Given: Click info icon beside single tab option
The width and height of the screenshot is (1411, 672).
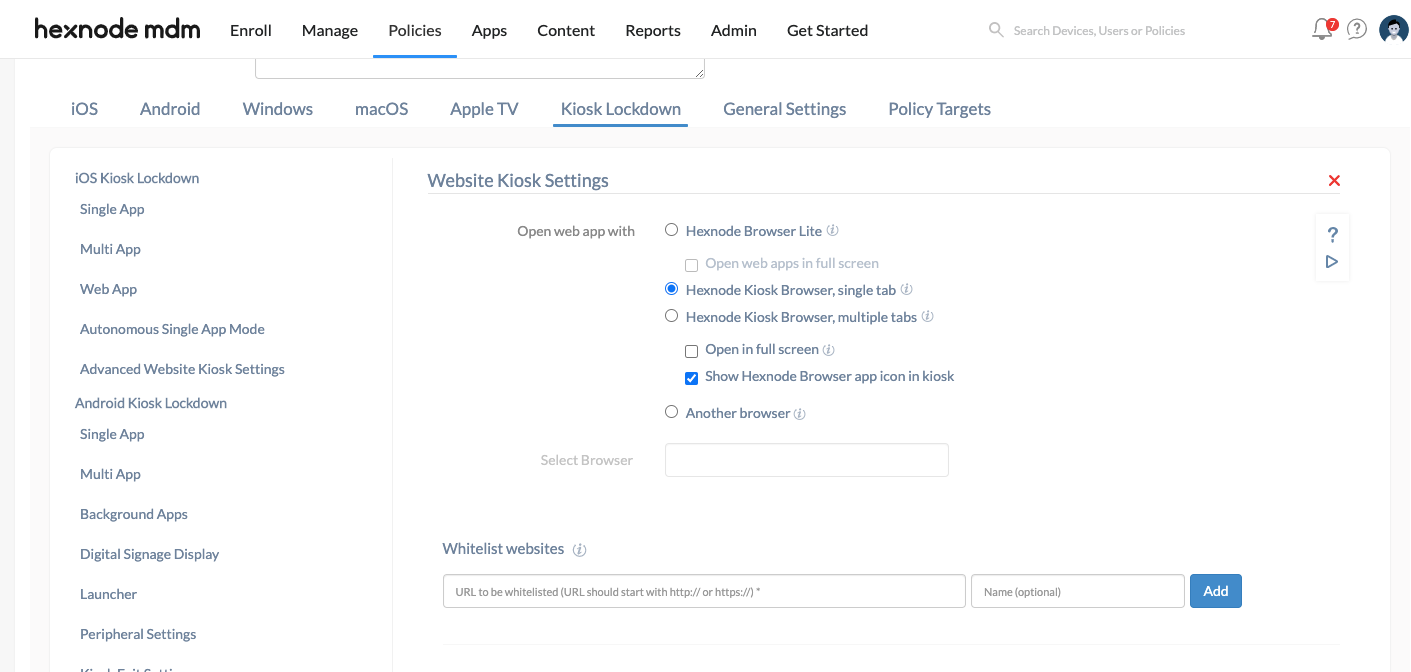Looking at the screenshot, I should tap(907, 290).
